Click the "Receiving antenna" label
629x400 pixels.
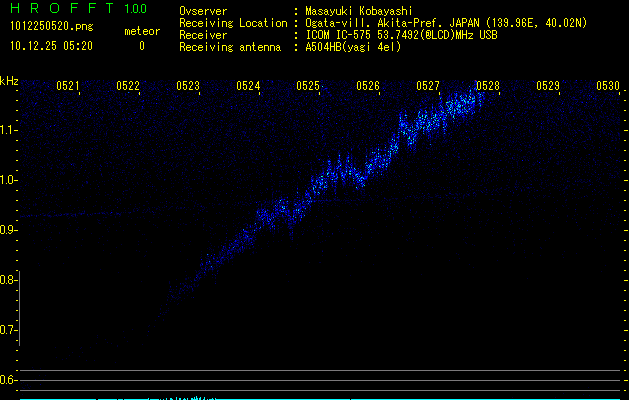click(x=230, y=47)
